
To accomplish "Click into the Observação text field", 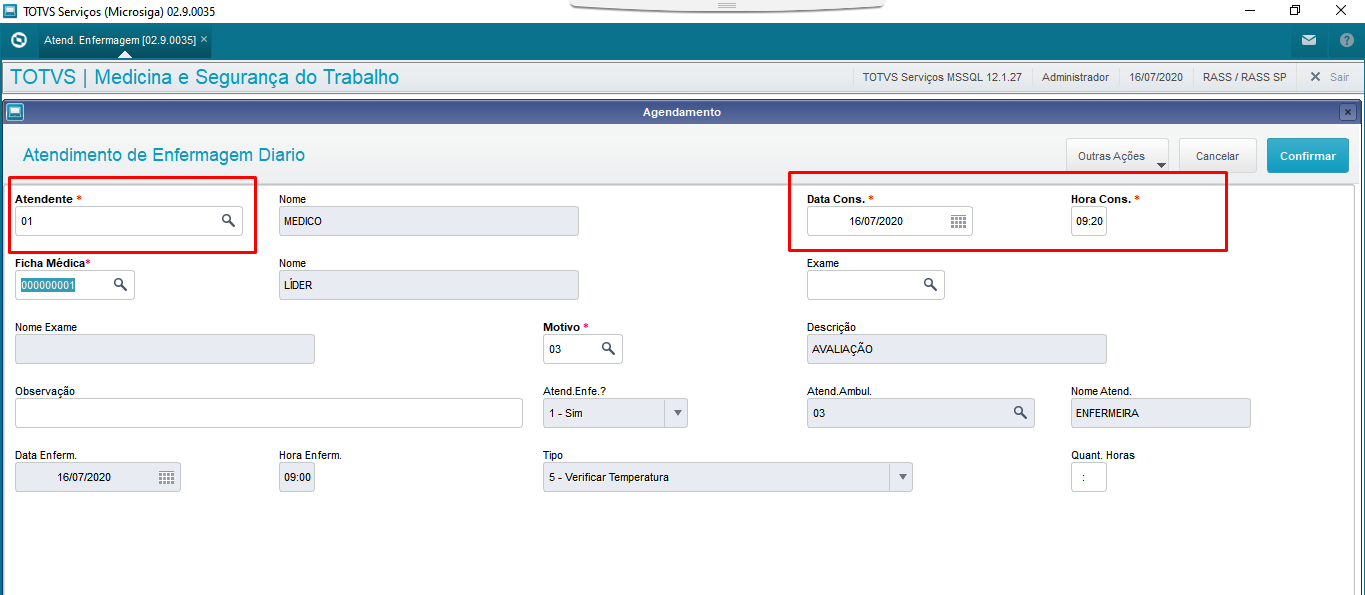I will click(269, 413).
